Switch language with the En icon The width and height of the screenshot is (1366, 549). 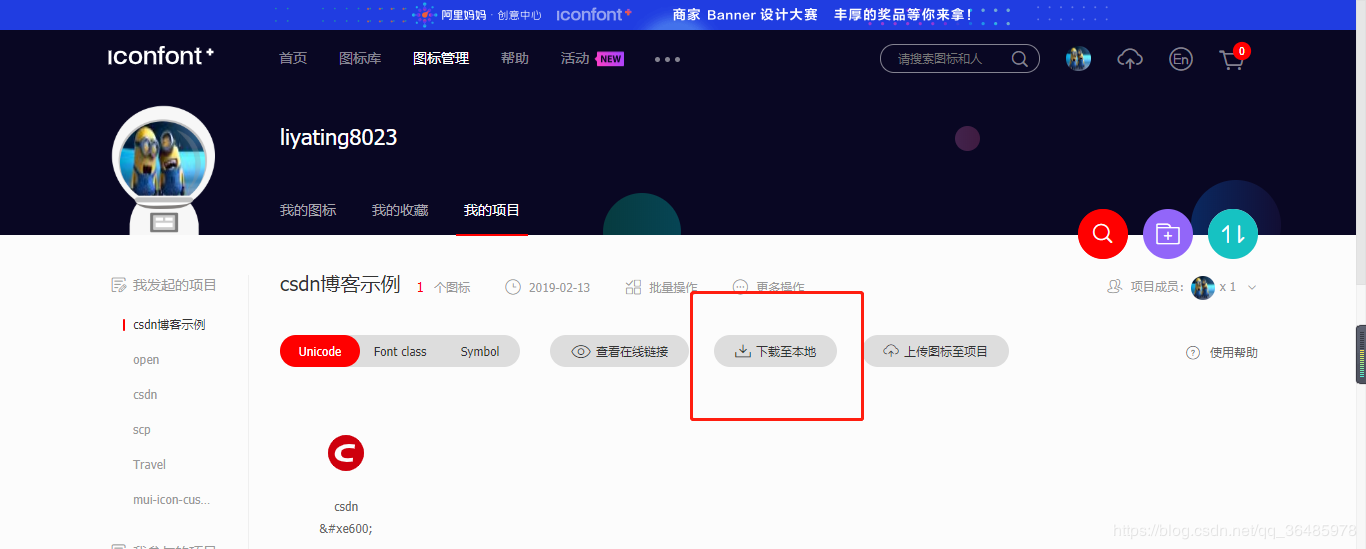[1181, 59]
